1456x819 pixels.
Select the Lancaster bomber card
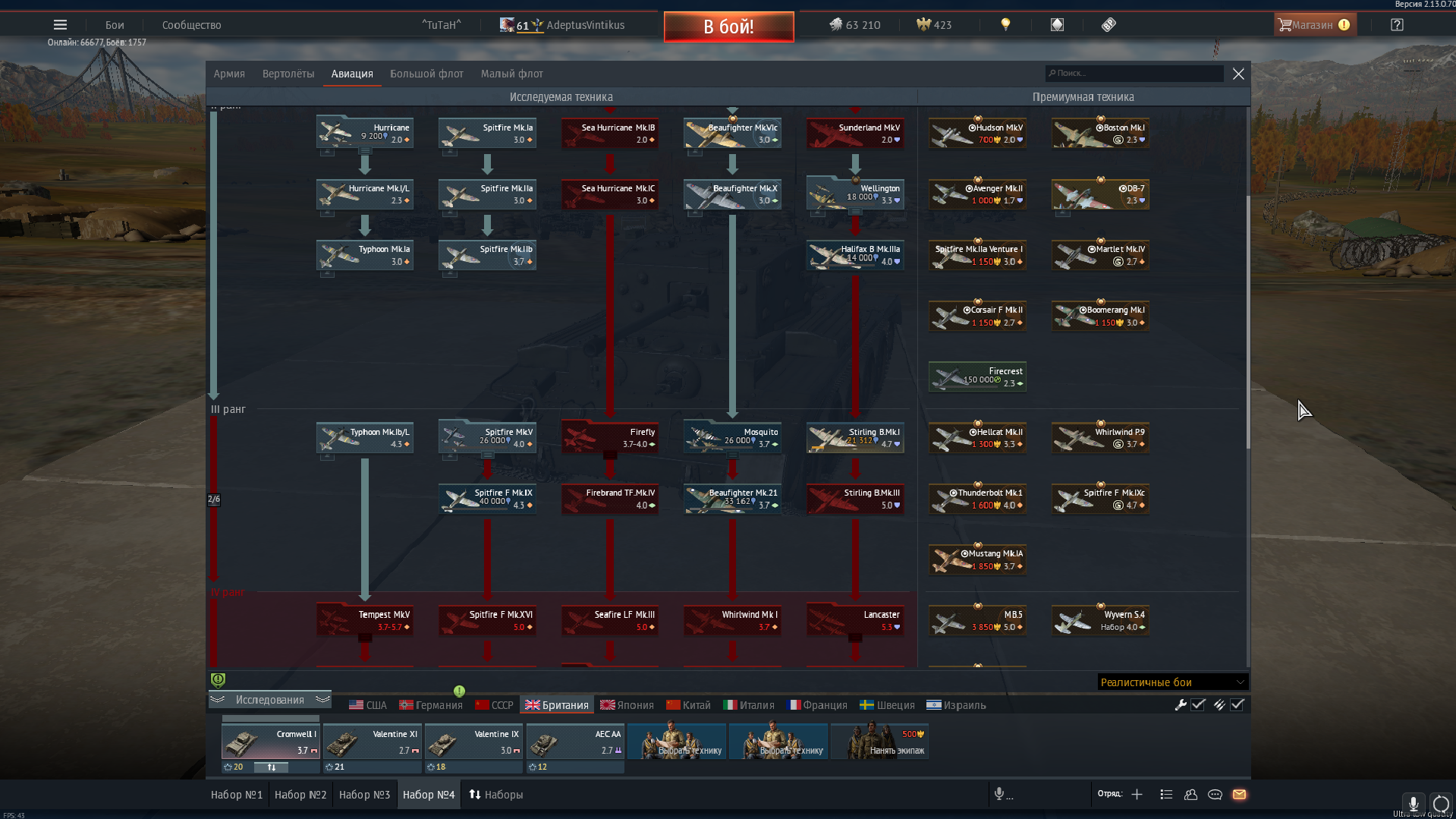point(855,620)
